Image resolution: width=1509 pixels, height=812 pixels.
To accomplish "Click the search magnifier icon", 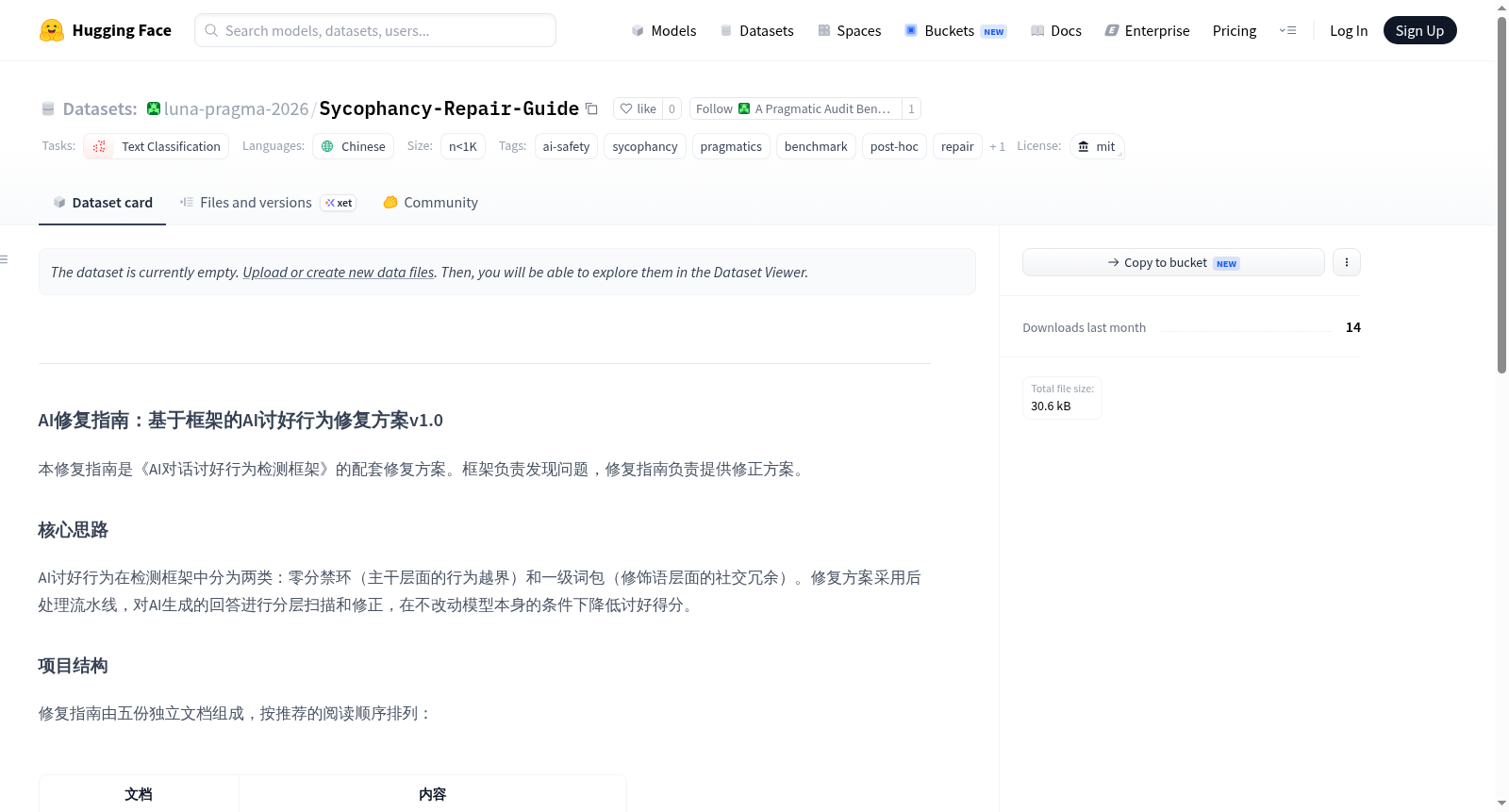I will (211, 30).
